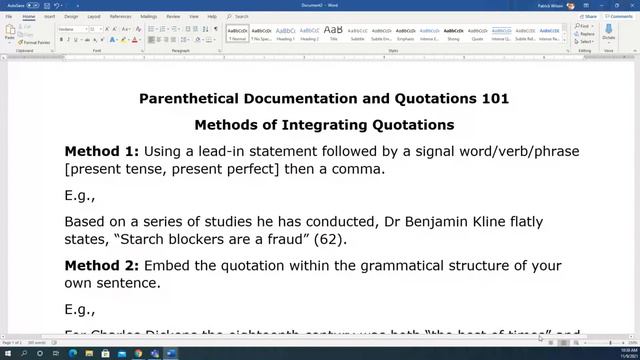Viewport: 640px width, 360px height.
Task: Open the References tab
Action: click(120, 17)
